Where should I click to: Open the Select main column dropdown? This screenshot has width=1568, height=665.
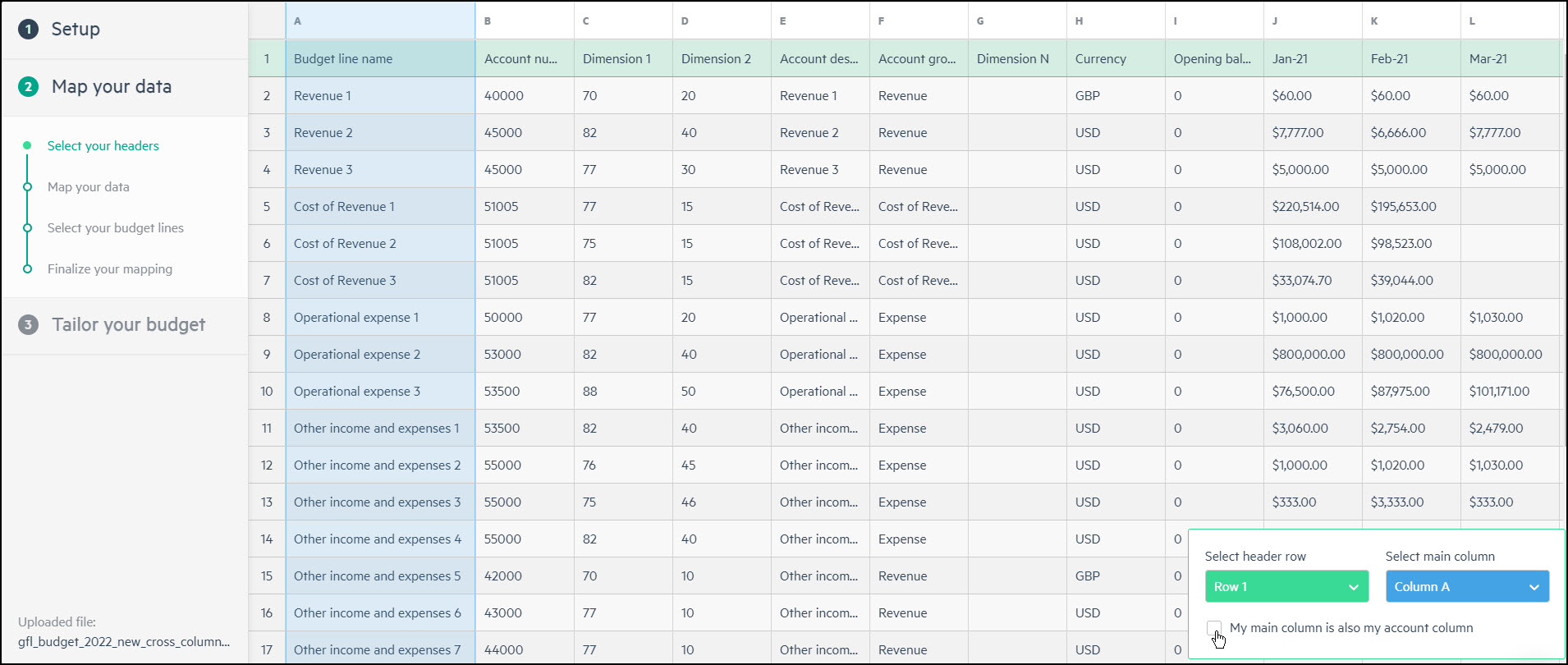click(x=1467, y=586)
